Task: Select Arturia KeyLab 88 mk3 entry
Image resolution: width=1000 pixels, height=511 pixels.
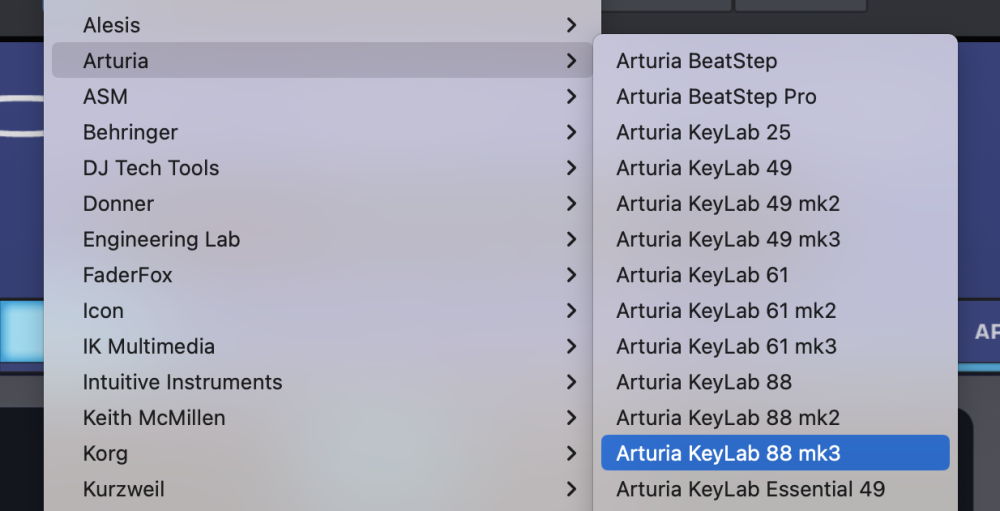Action: coord(728,453)
